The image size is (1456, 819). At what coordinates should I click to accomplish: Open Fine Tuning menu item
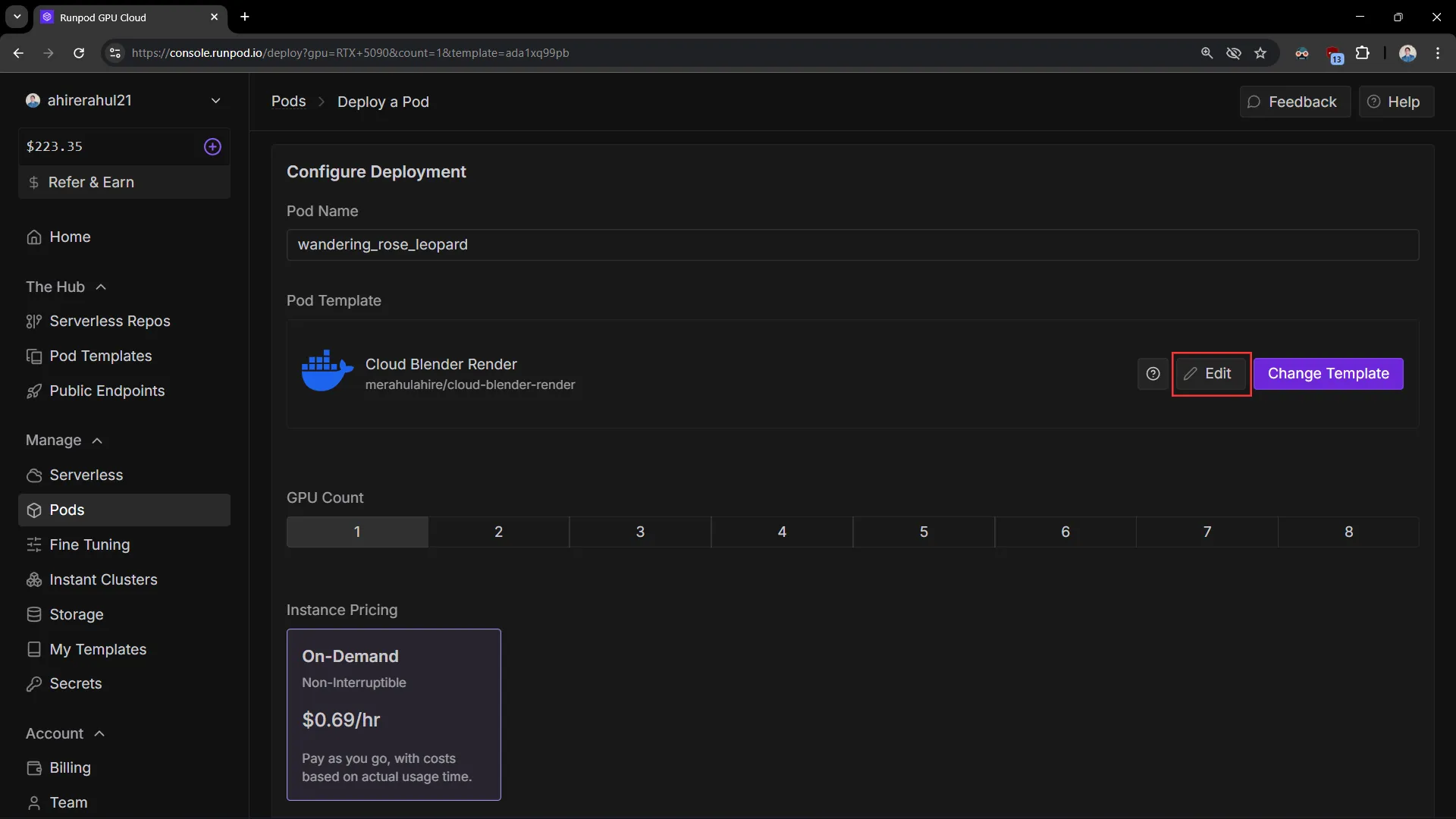pyautogui.click(x=89, y=545)
